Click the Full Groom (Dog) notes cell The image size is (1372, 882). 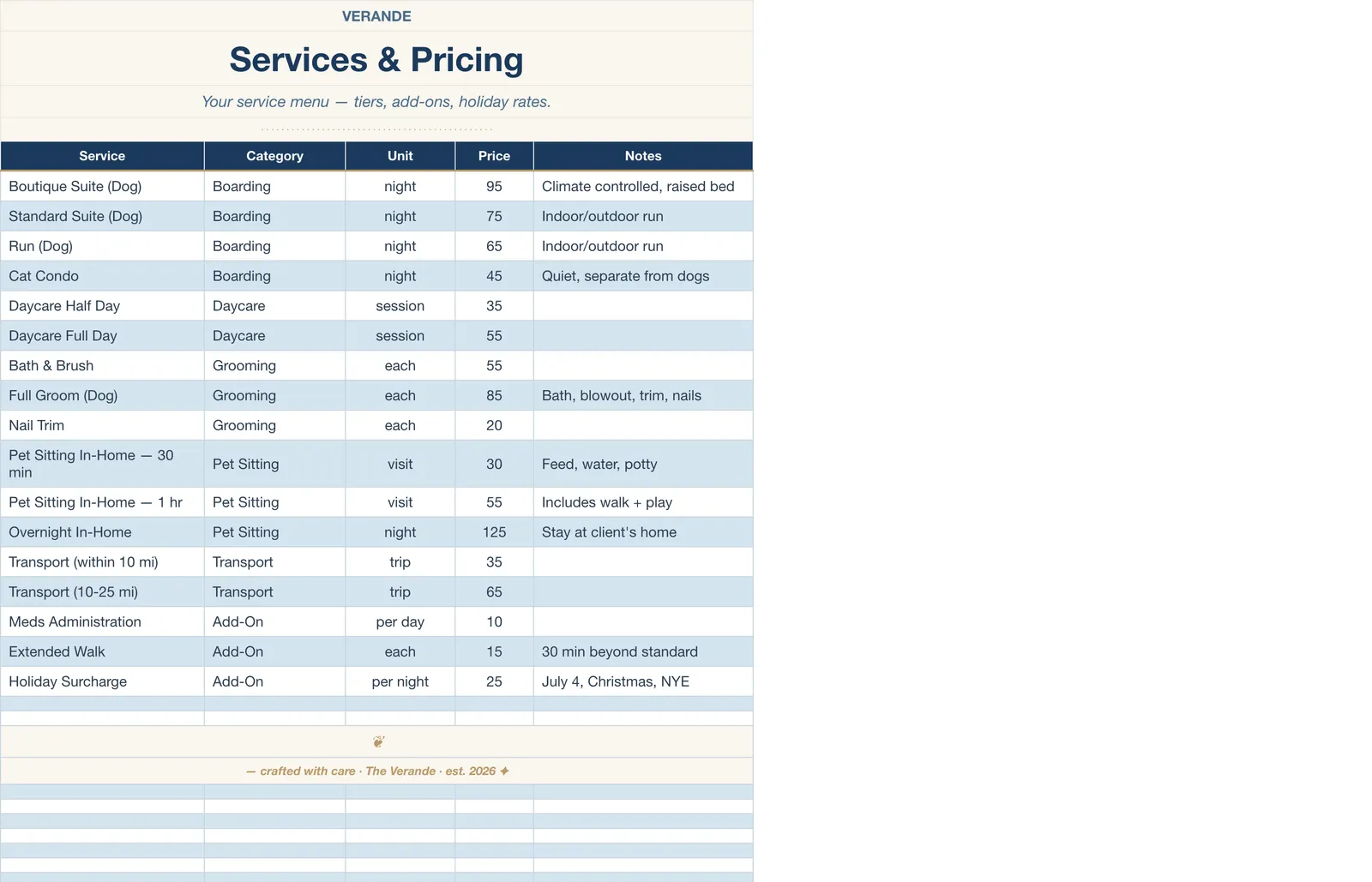pyautogui.click(x=643, y=395)
